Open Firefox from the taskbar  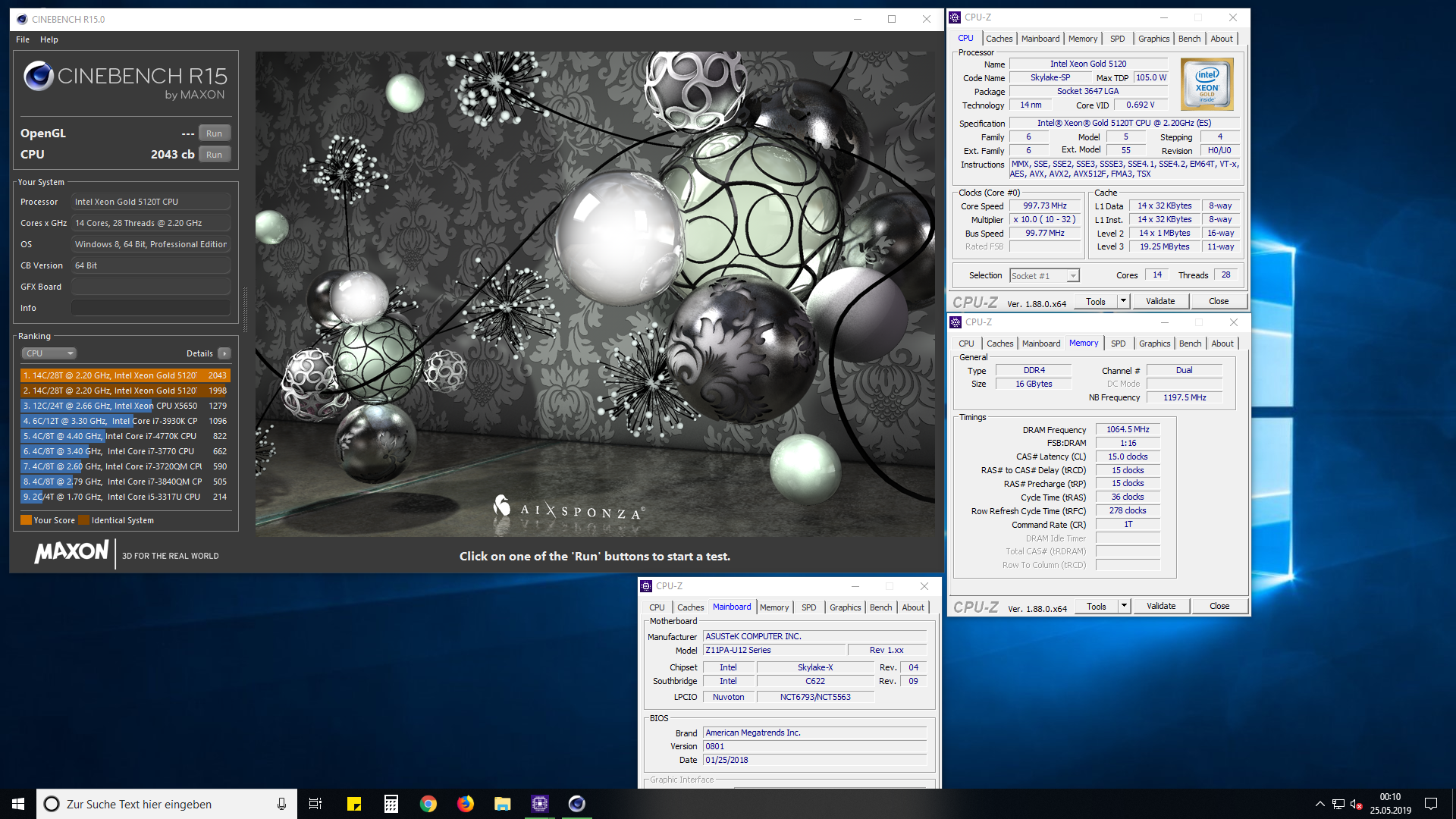pos(466,804)
